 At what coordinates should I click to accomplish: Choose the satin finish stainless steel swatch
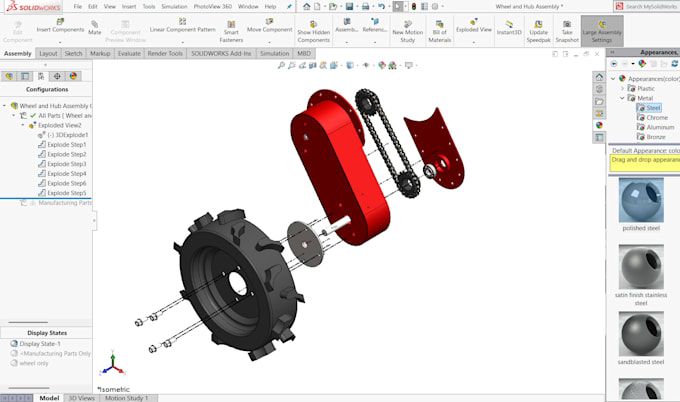(x=641, y=267)
